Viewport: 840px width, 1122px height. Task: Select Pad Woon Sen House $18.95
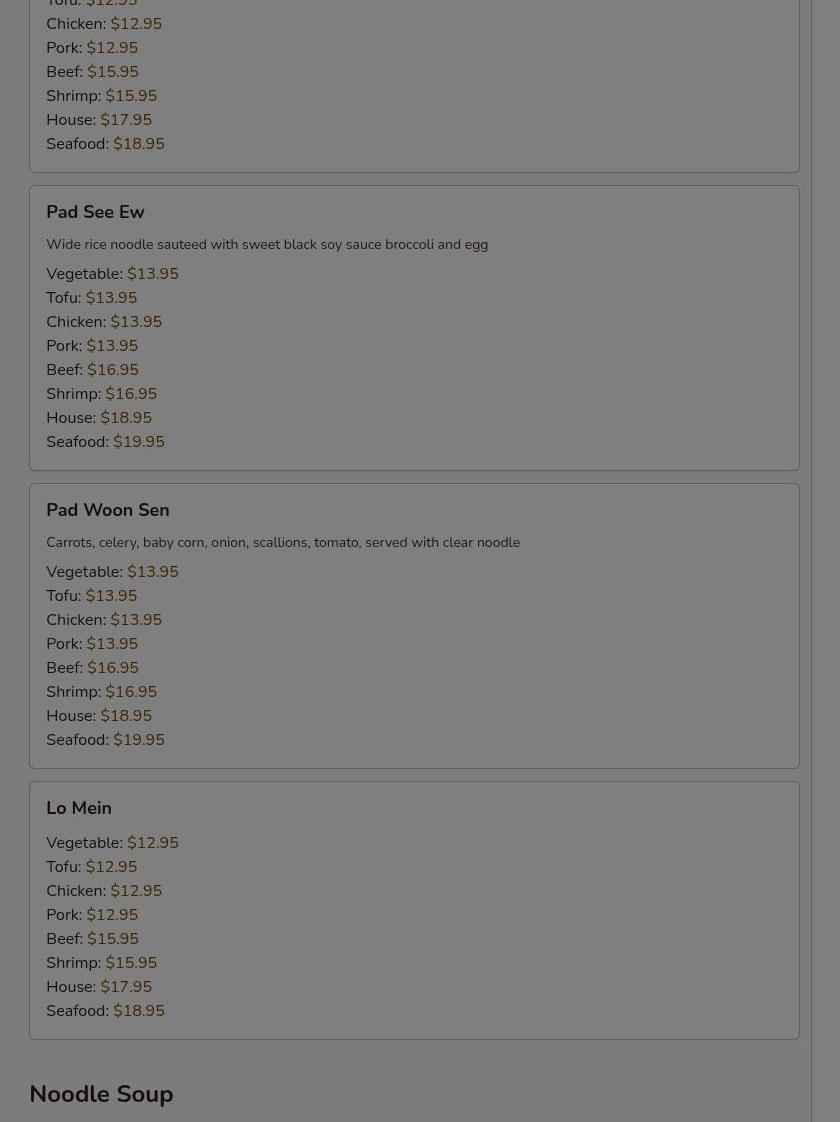click(99, 716)
